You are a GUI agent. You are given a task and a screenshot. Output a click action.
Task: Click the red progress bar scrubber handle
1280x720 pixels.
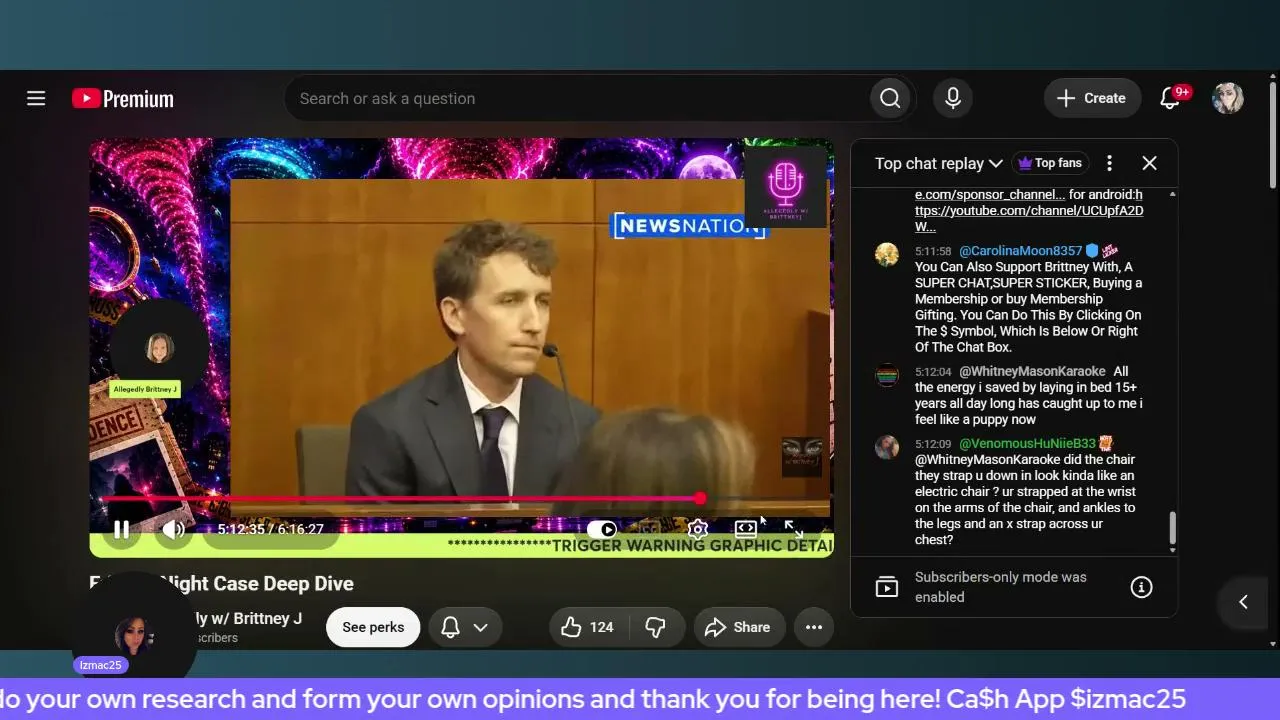coord(700,498)
